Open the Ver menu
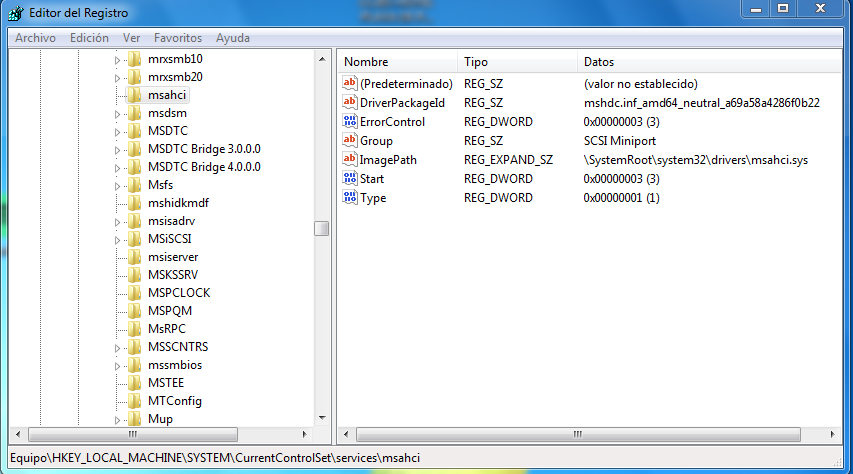The image size is (853, 474). point(131,38)
